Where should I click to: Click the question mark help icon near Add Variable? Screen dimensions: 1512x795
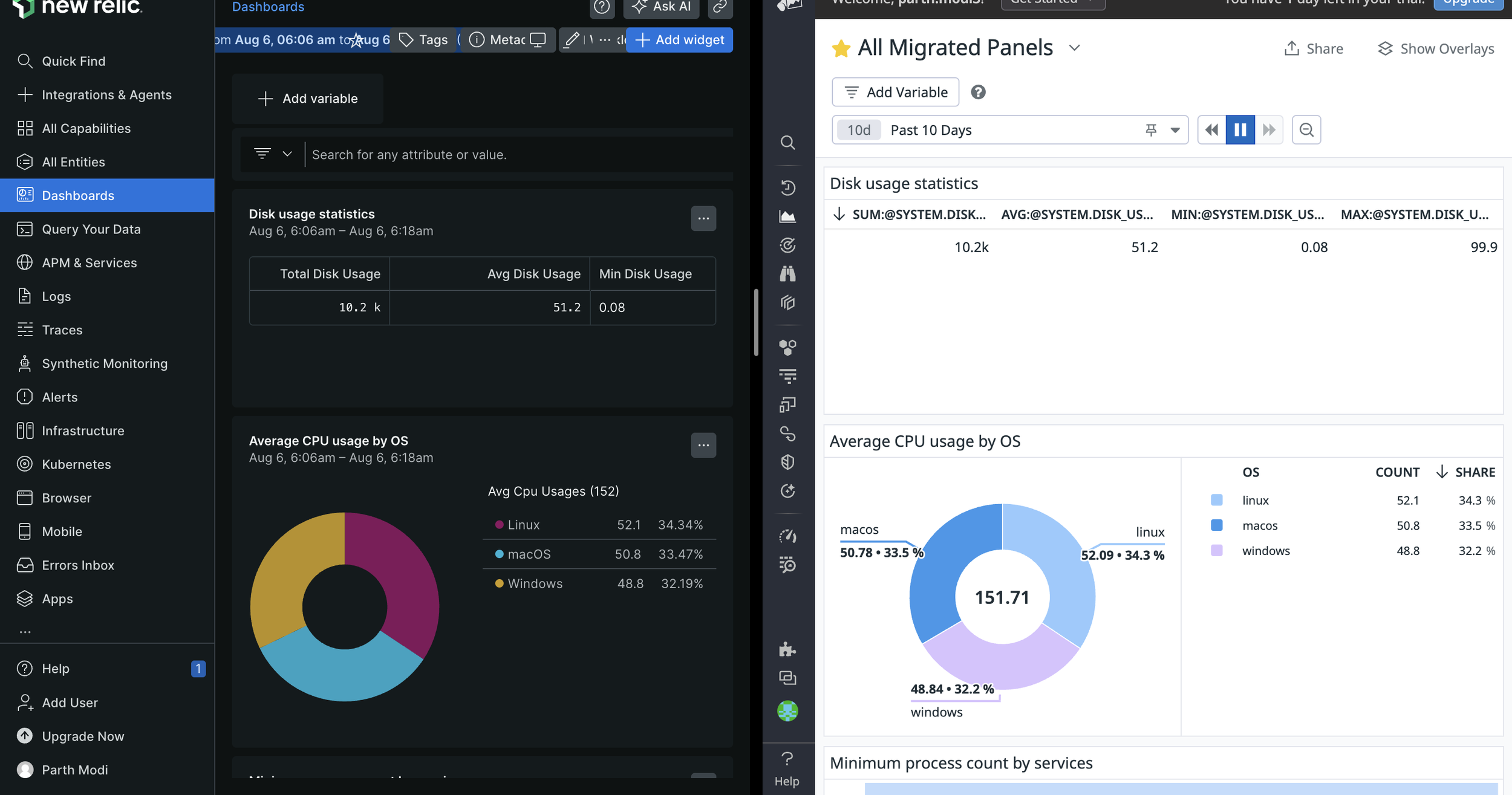coord(978,92)
